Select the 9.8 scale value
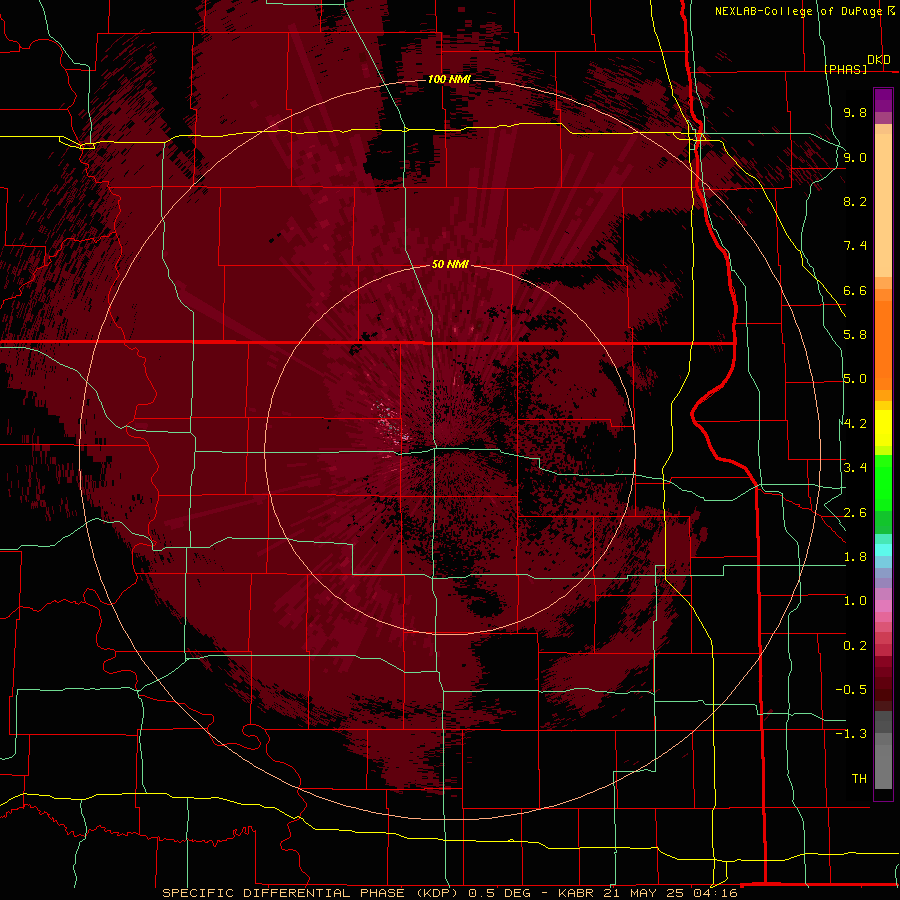Image resolution: width=900 pixels, height=900 pixels. [x=855, y=112]
